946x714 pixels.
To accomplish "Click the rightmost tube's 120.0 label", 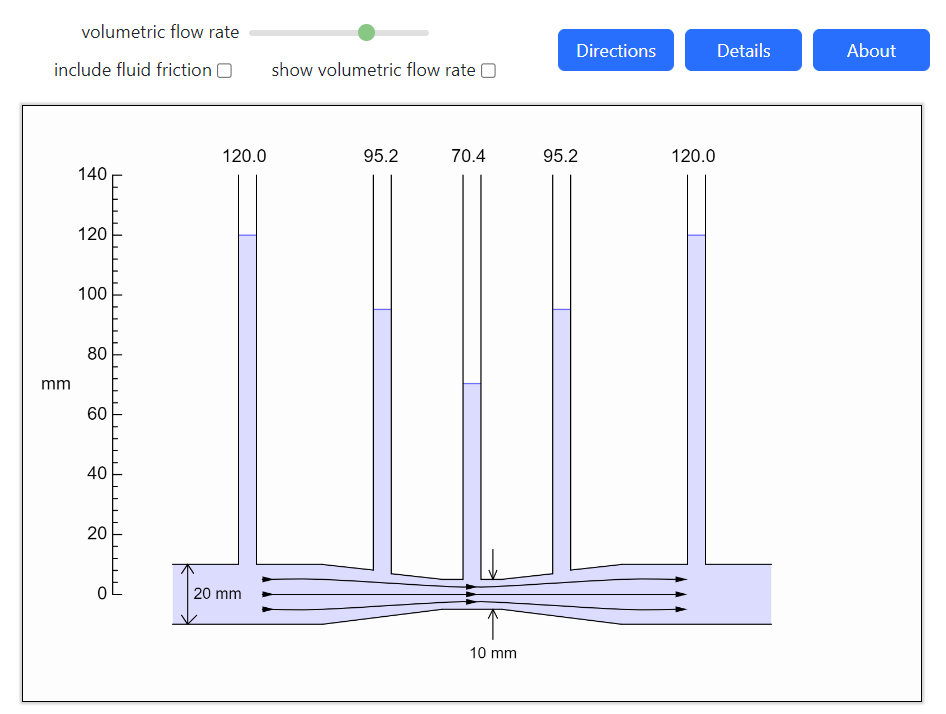I will (693, 156).
